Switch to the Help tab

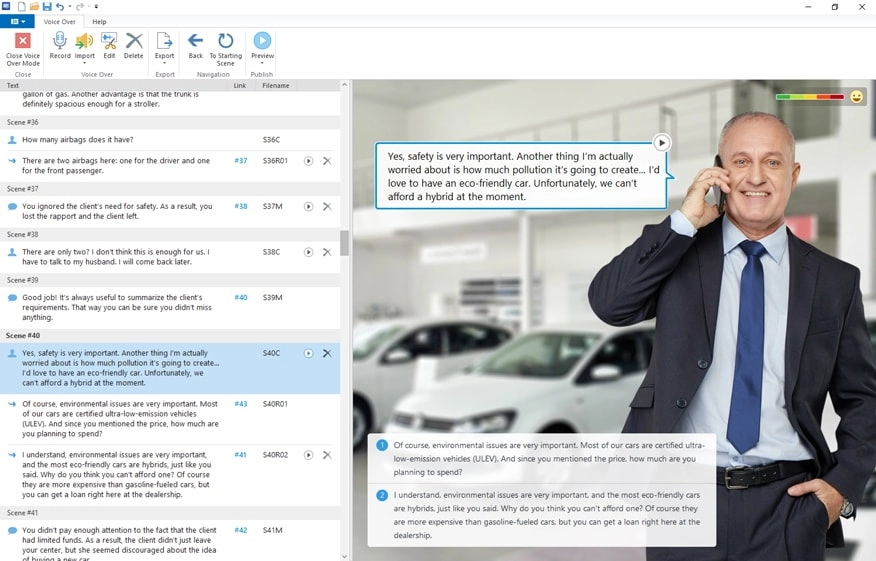(99, 21)
